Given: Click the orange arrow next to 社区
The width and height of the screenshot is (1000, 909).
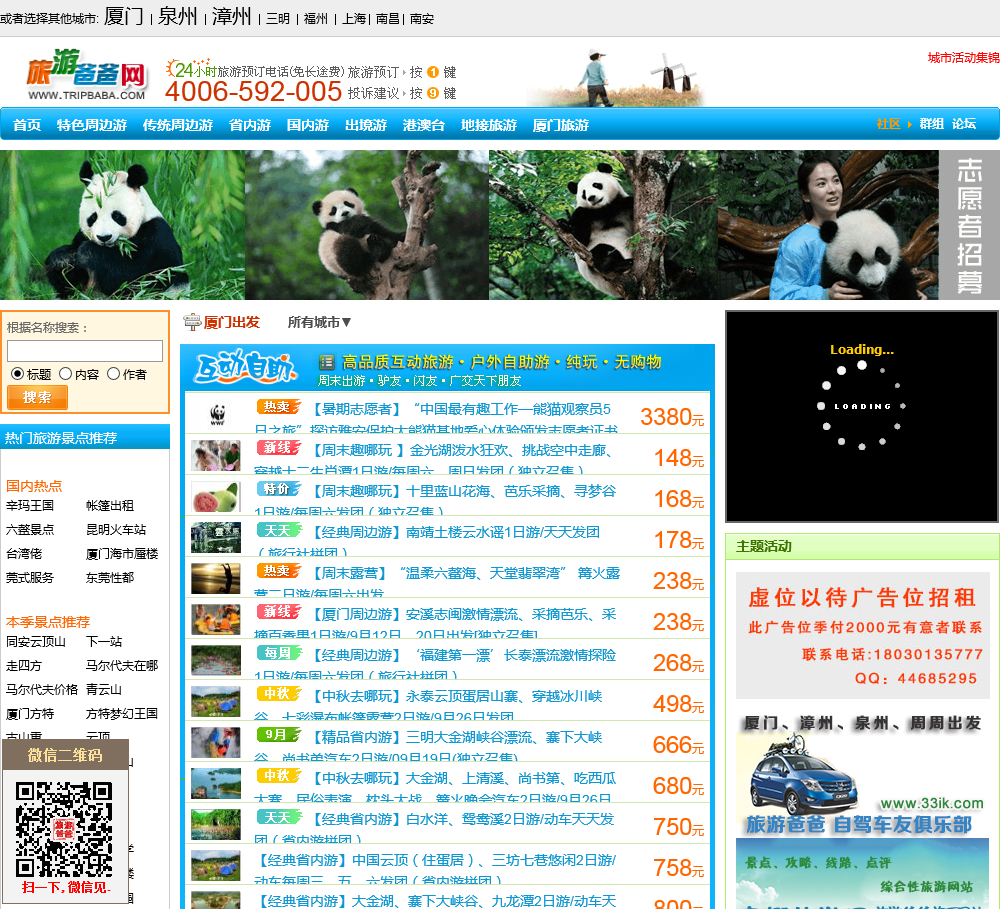Looking at the screenshot, I should coord(909,124).
